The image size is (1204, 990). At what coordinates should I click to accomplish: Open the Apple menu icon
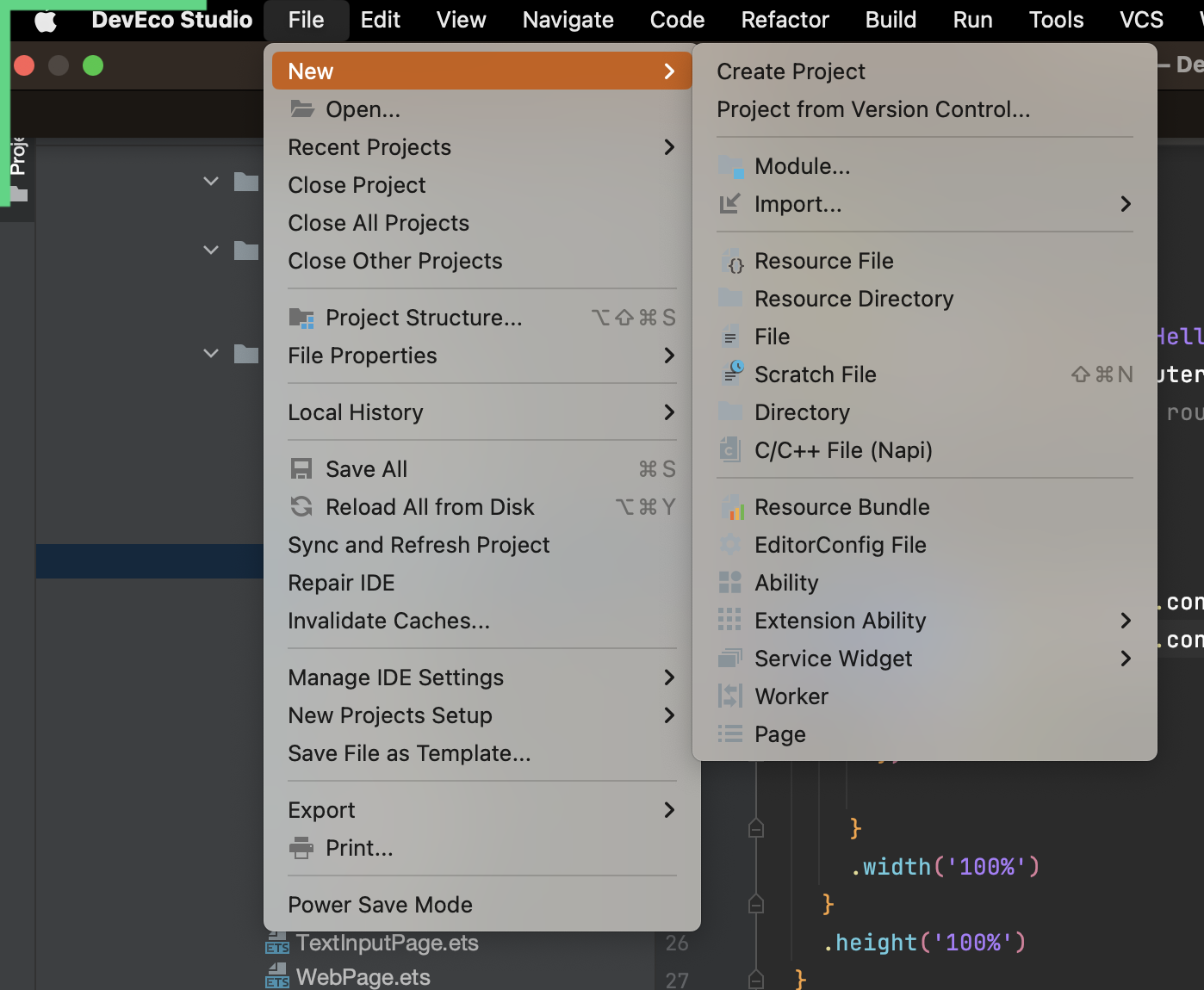click(x=46, y=20)
